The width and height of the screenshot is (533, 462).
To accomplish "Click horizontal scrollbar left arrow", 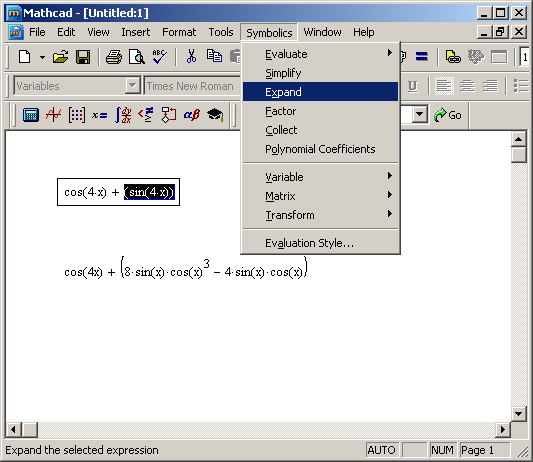I will (x=13, y=430).
